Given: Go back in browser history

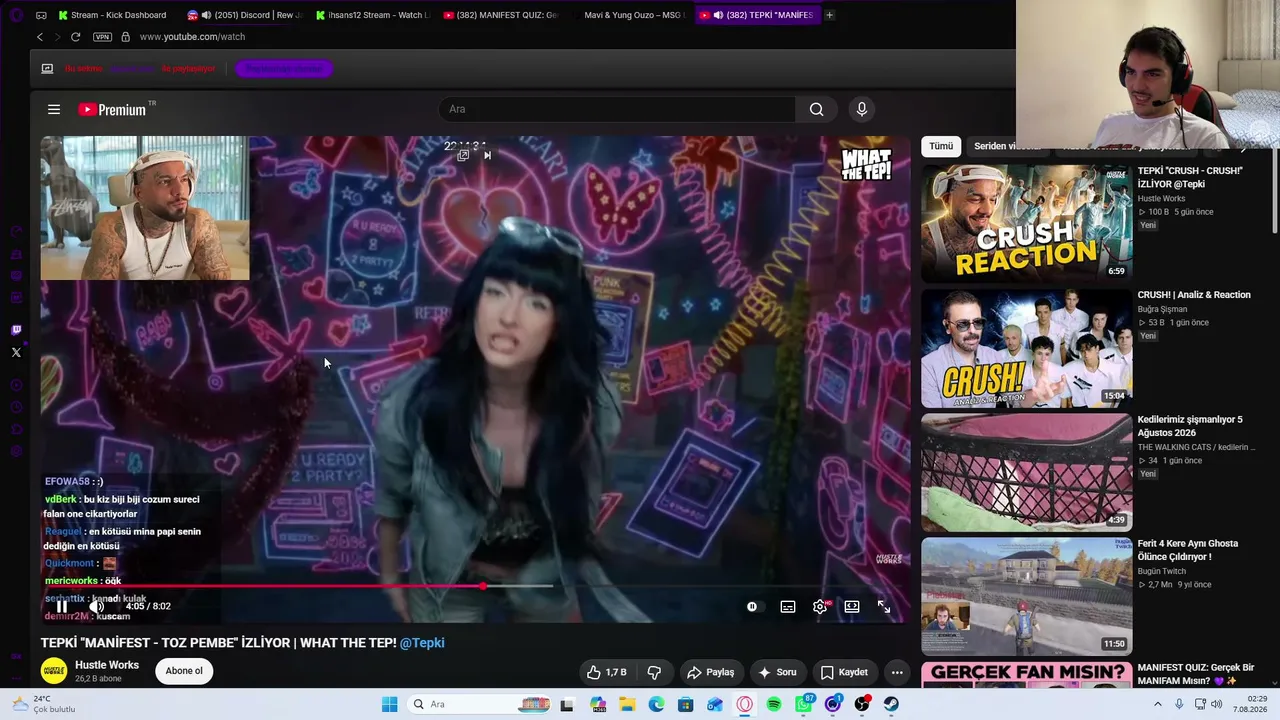Looking at the screenshot, I should [x=40, y=37].
